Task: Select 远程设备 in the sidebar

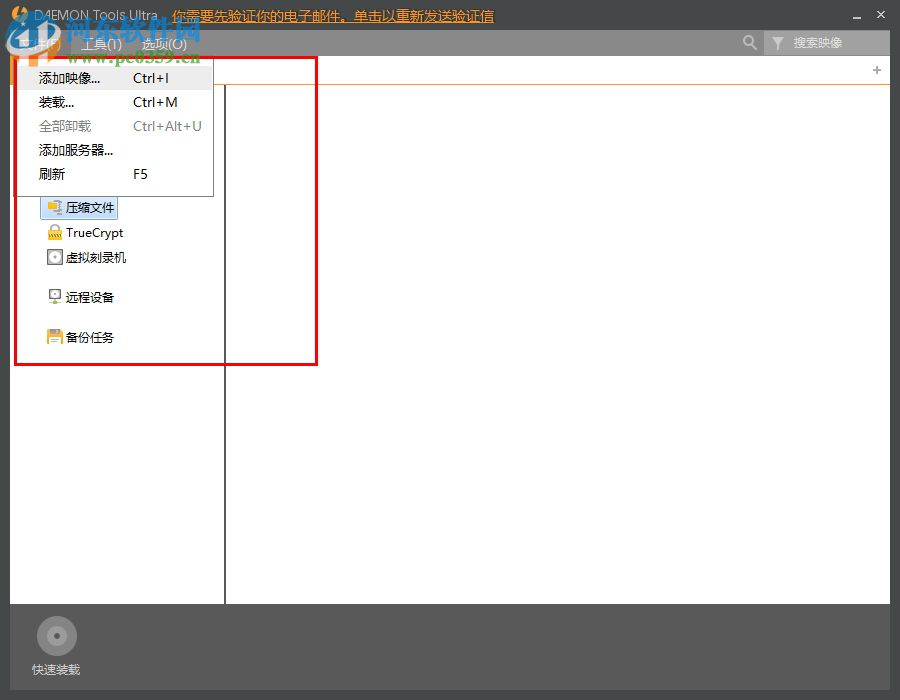Action: pos(80,297)
